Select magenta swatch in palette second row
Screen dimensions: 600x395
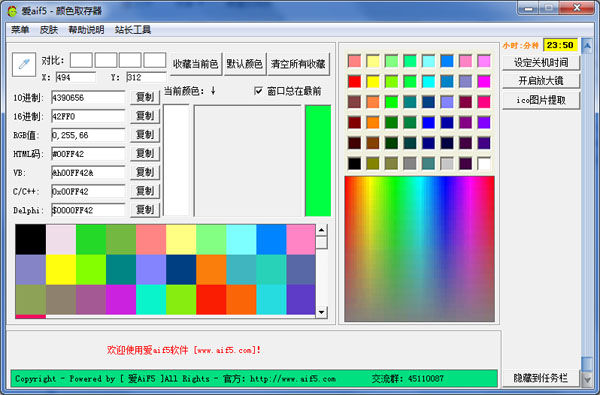coord(484,82)
